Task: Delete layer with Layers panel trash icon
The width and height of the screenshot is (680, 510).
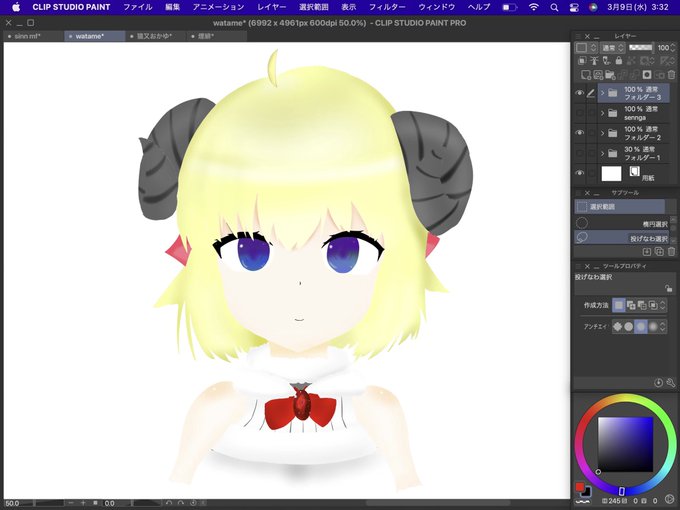Action: [x=671, y=75]
